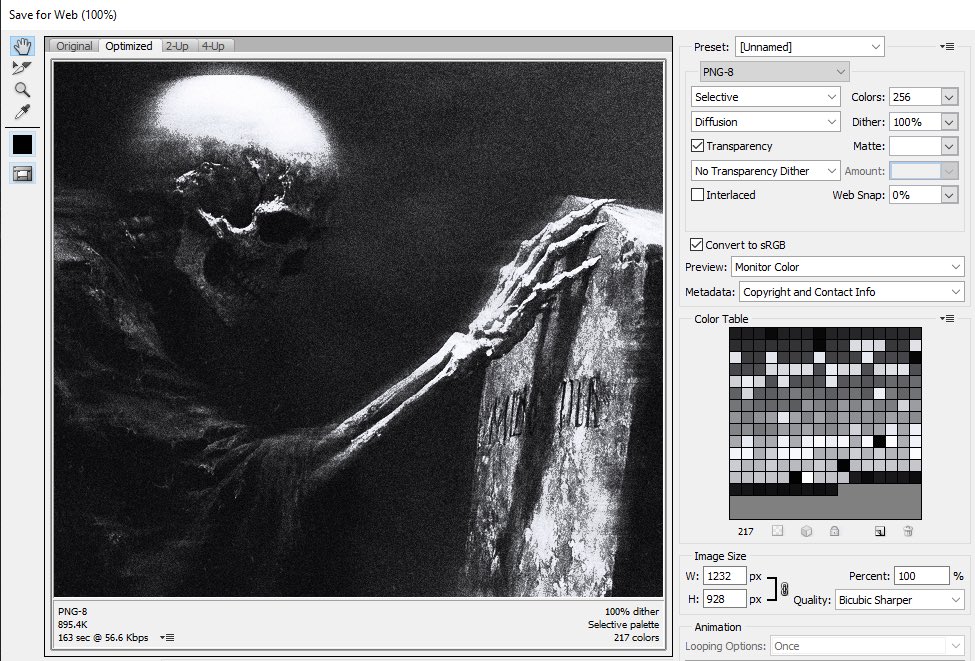This screenshot has width=975, height=661.
Task: Open the Optimize menu next to Preset
Action: point(947,47)
